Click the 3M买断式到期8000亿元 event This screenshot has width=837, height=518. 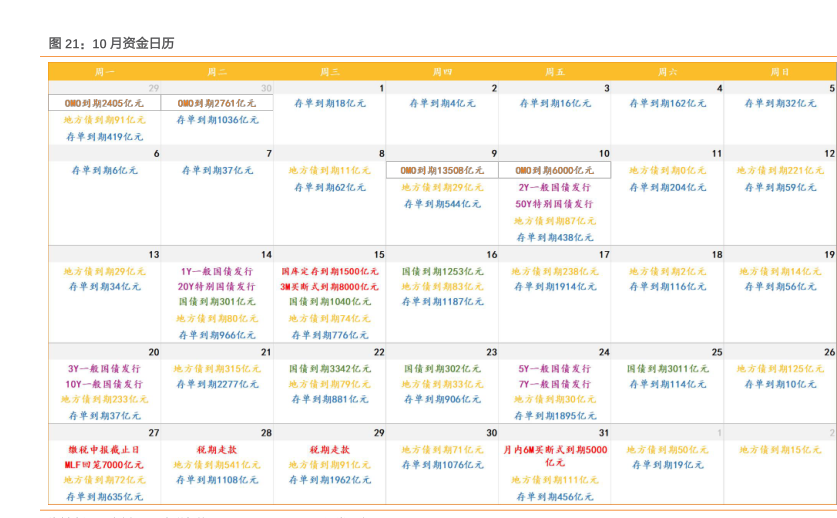coord(330,287)
